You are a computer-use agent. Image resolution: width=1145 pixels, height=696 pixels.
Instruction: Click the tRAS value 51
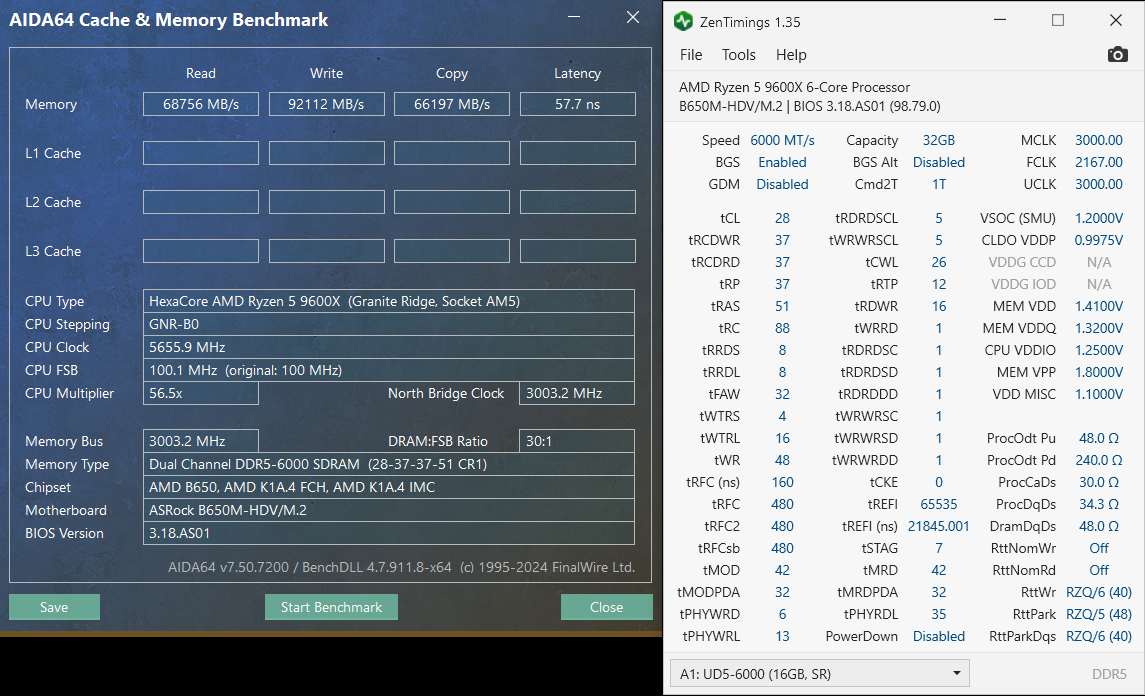tap(782, 306)
